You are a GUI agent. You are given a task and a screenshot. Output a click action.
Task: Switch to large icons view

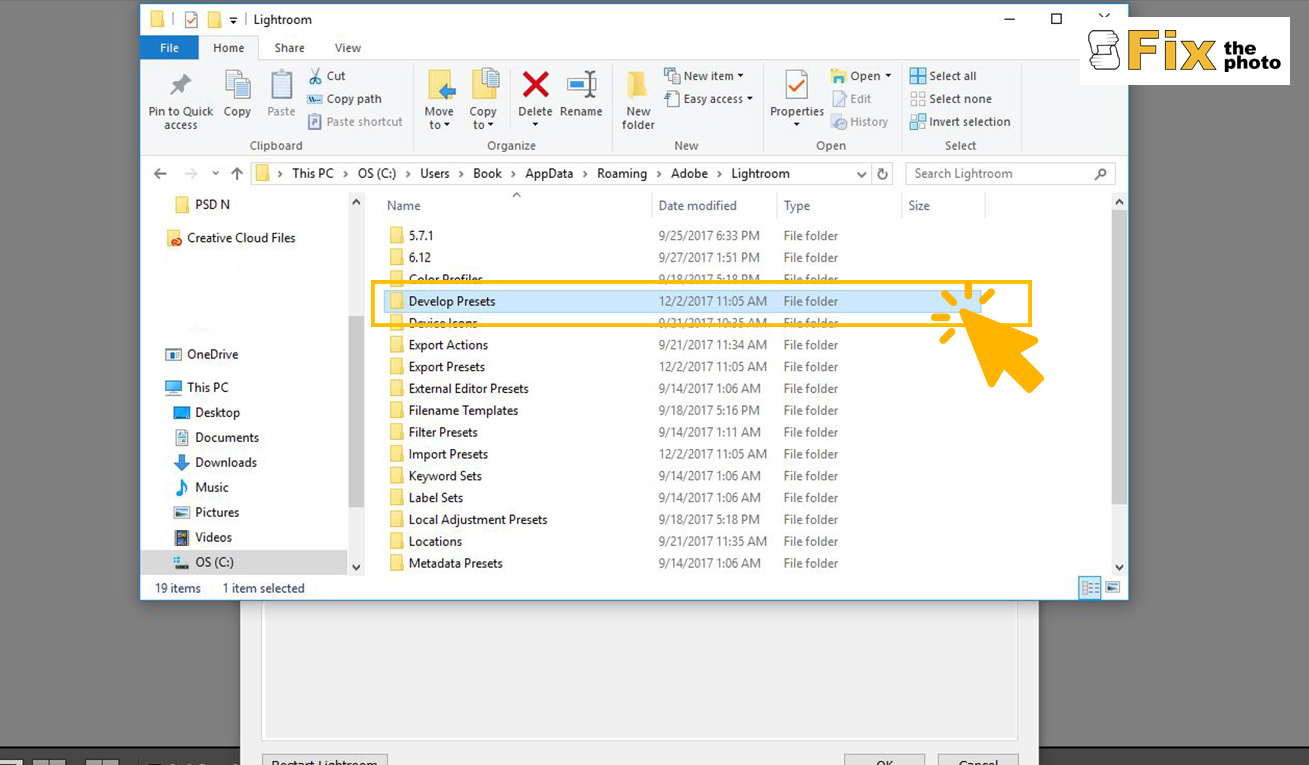coord(1112,588)
